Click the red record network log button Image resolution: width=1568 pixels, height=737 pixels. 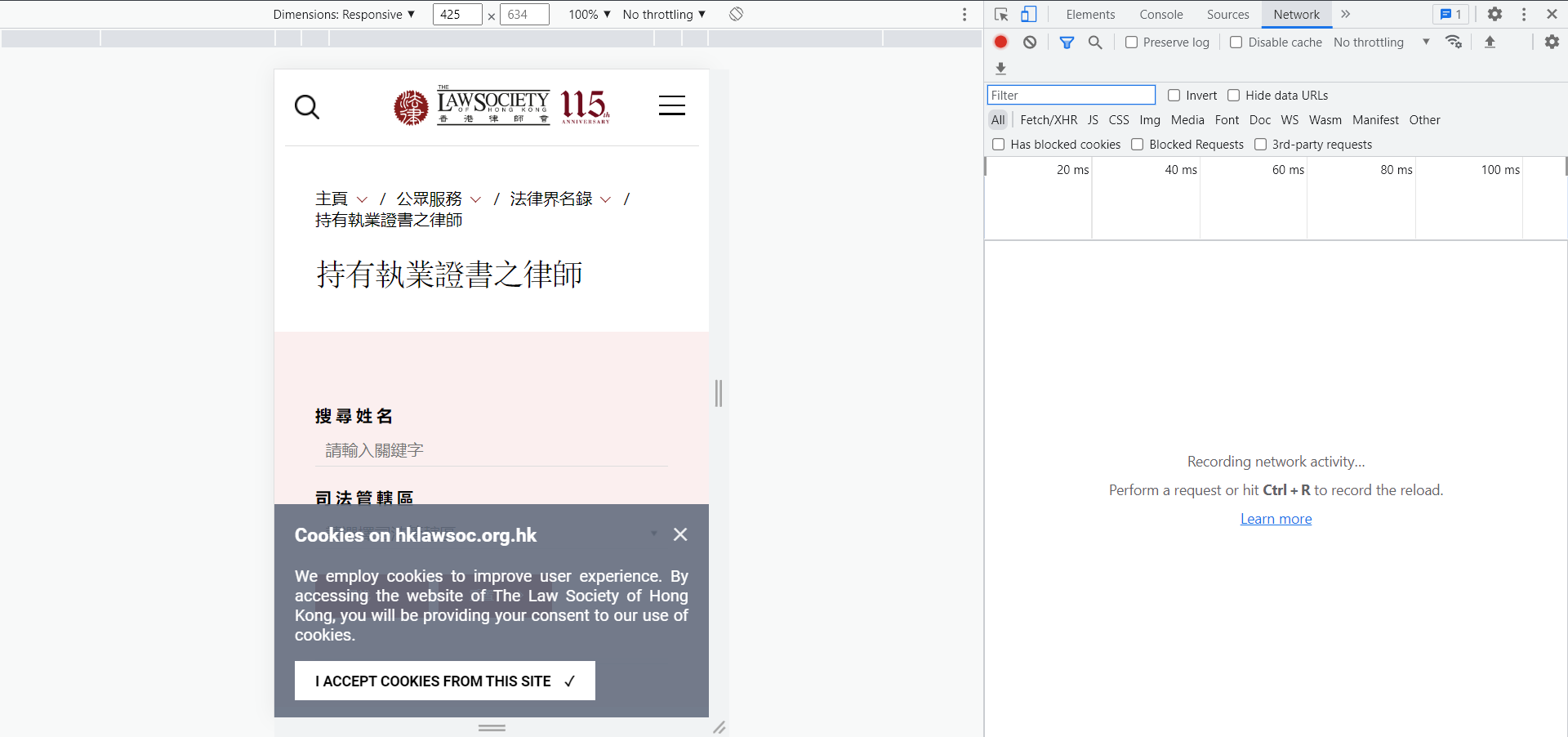tap(1000, 42)
